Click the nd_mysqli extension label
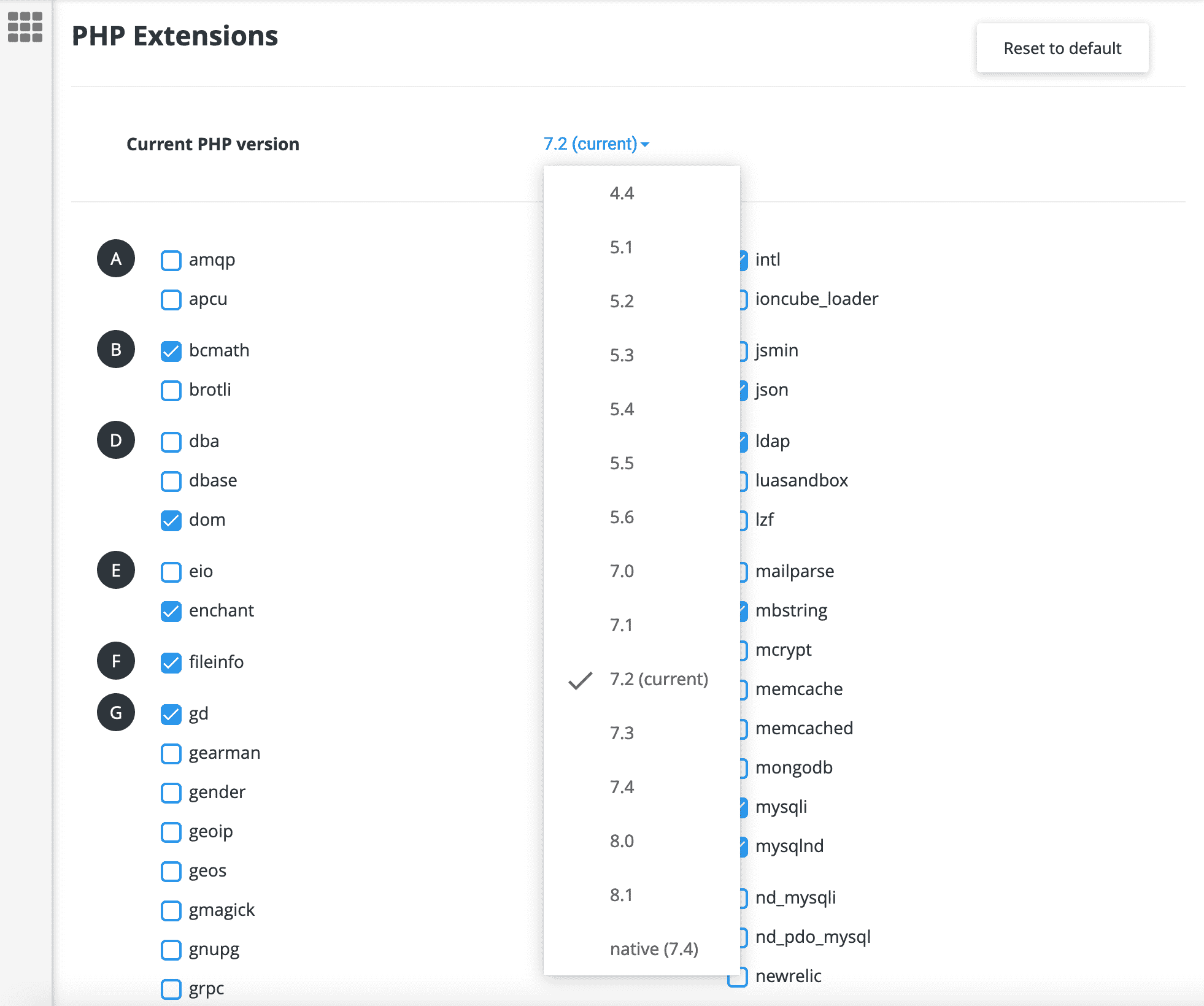Screen dimensions: 1204x1006 (796, 897)
